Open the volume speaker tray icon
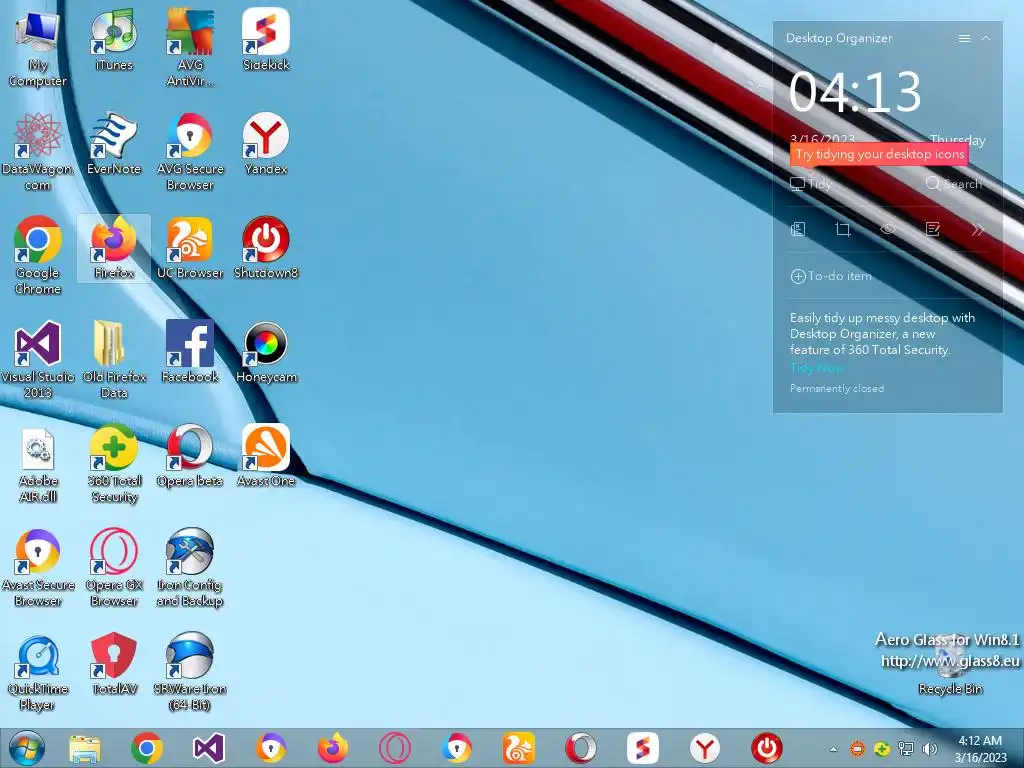 [x=929, y=749]
